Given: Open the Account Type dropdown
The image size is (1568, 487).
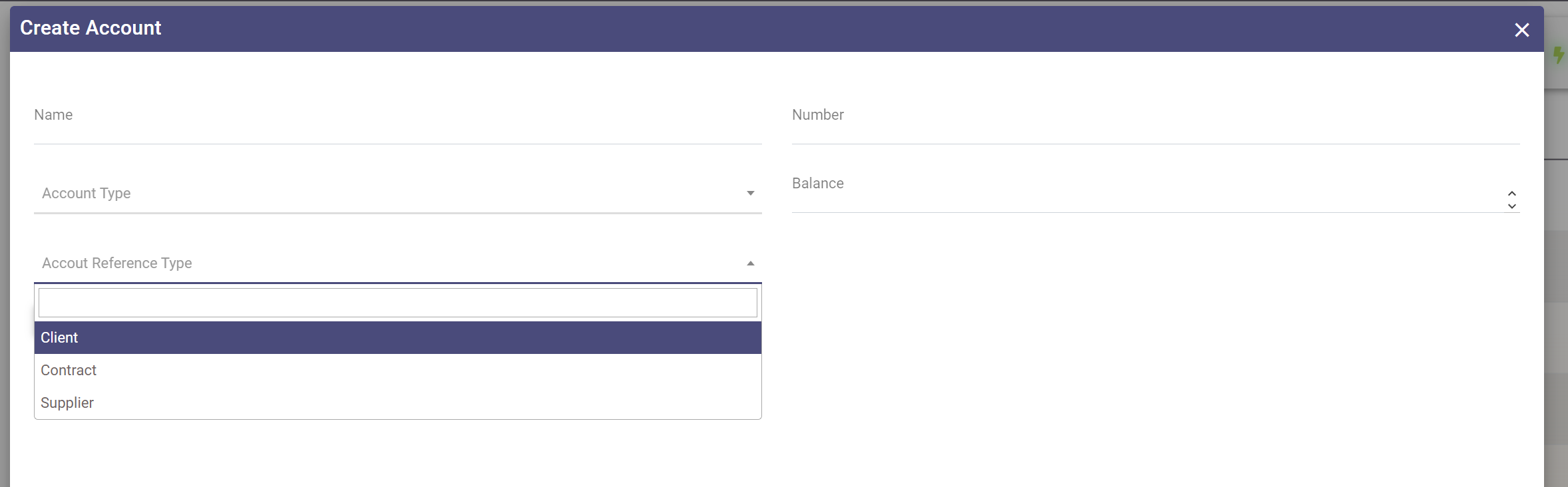Looking at the screenshot, I should click(393, 194).
